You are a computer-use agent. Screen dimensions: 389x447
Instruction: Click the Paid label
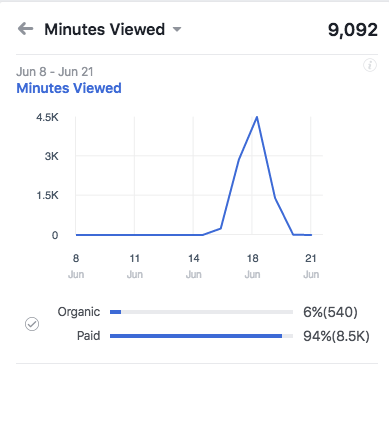pos(88,336)
